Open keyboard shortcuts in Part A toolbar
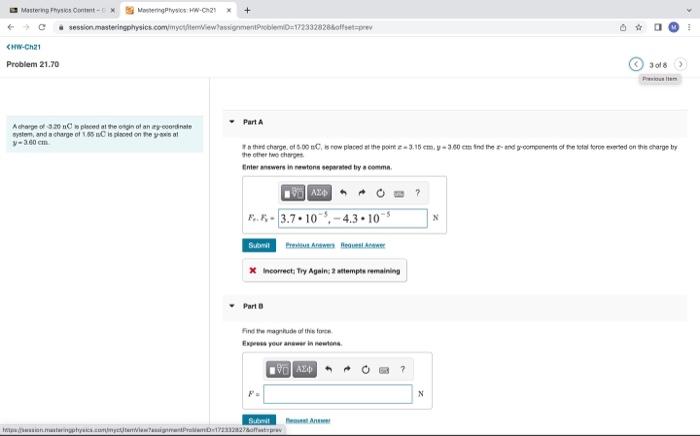 (399, 194)
